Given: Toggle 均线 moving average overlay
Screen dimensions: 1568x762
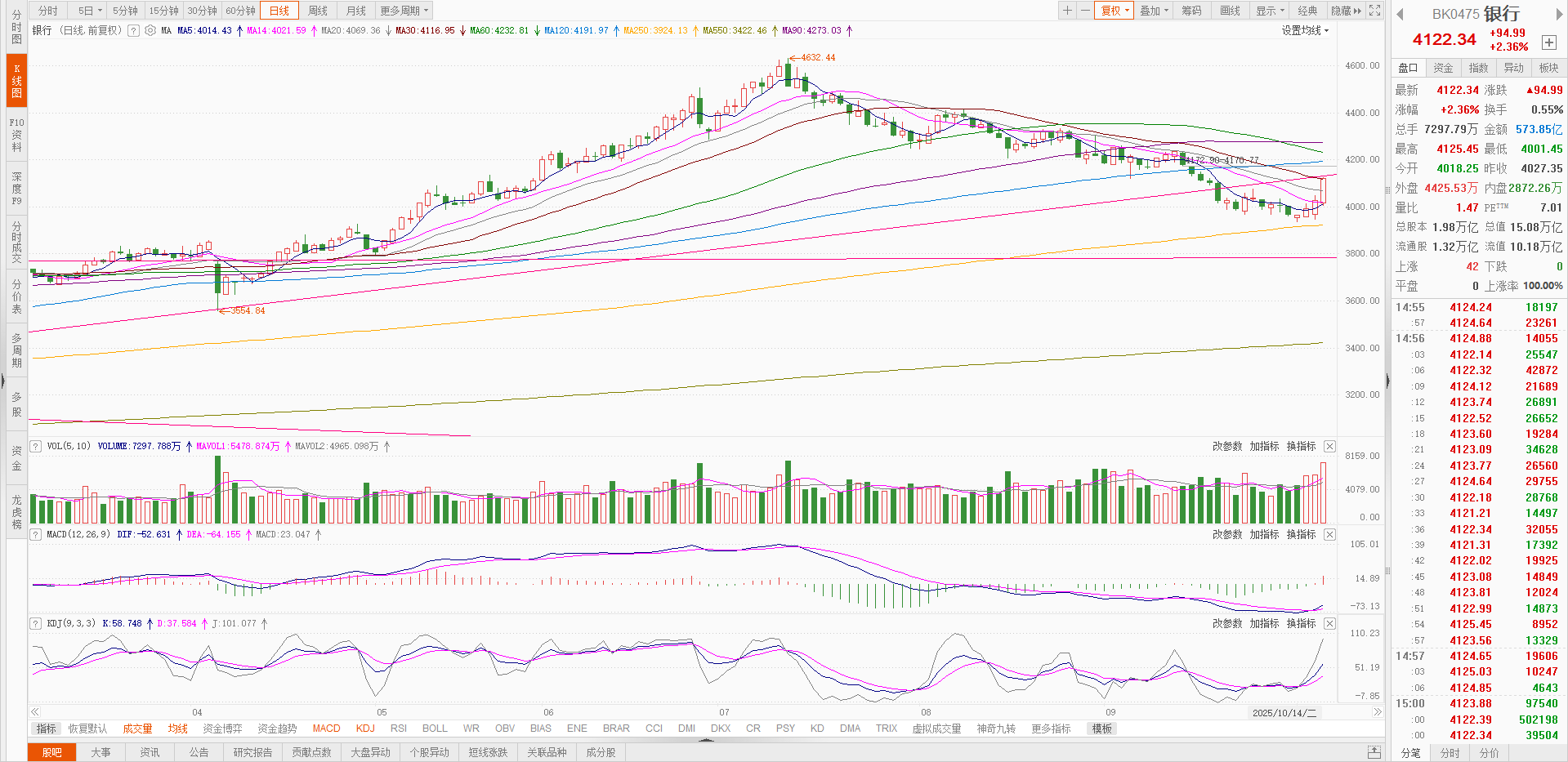Looking at the screenshot, I should pyautogui.click(x=177, y=729).
